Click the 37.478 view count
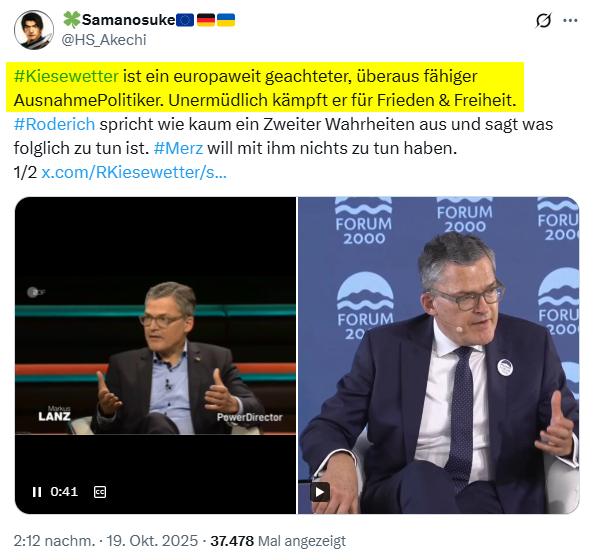This screenshot has width=590, height=555. tap(232, 541)
